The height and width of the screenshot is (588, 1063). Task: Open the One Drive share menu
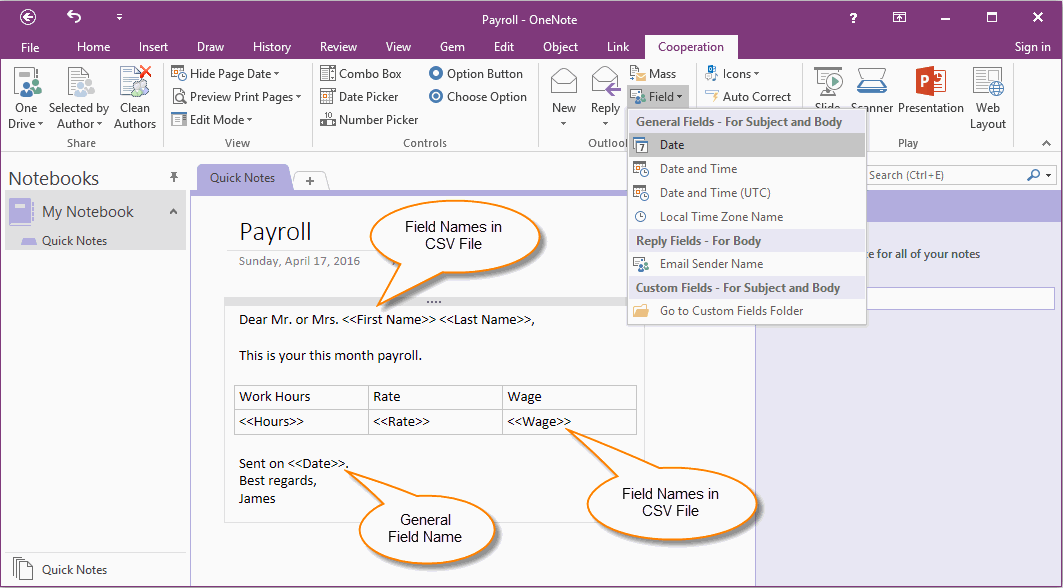tap(26, 98)
